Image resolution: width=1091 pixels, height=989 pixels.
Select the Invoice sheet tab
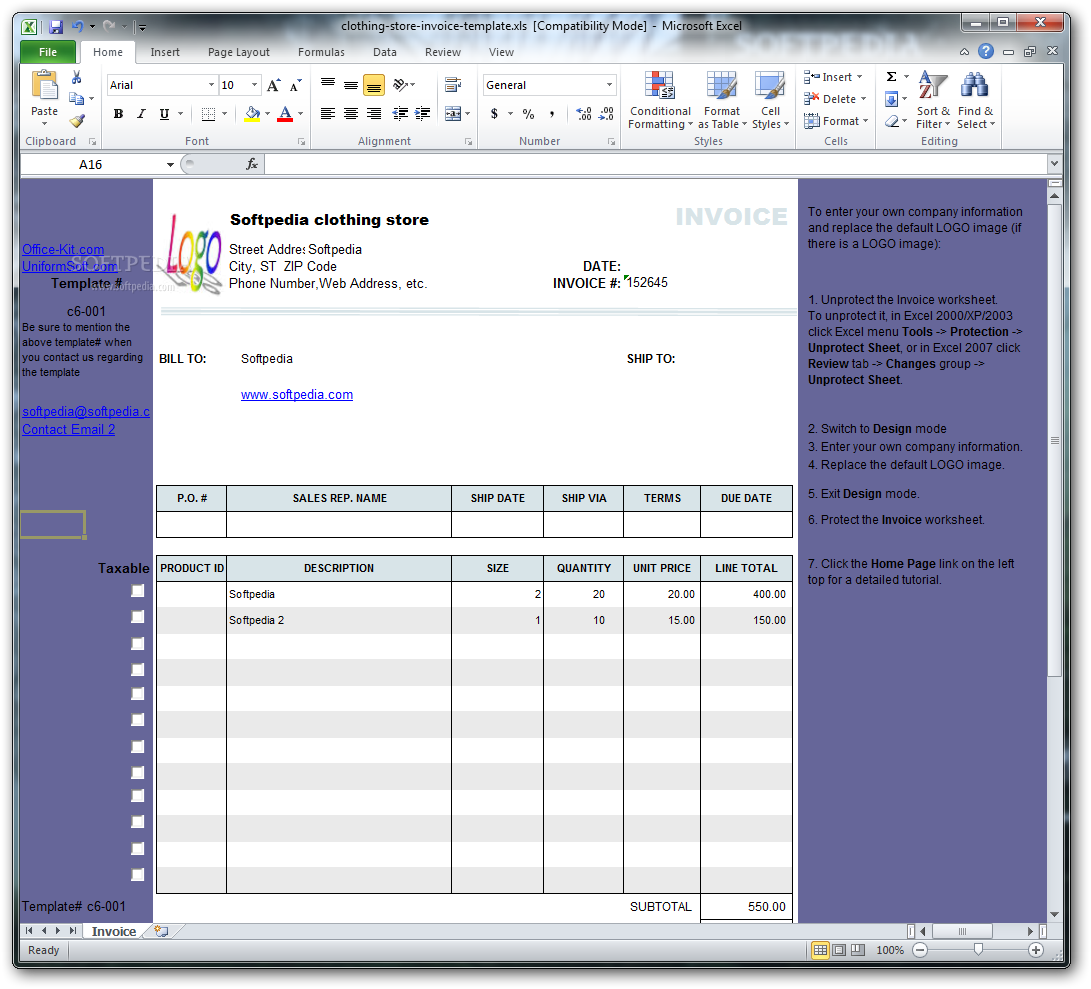click(x=114, y=931)
